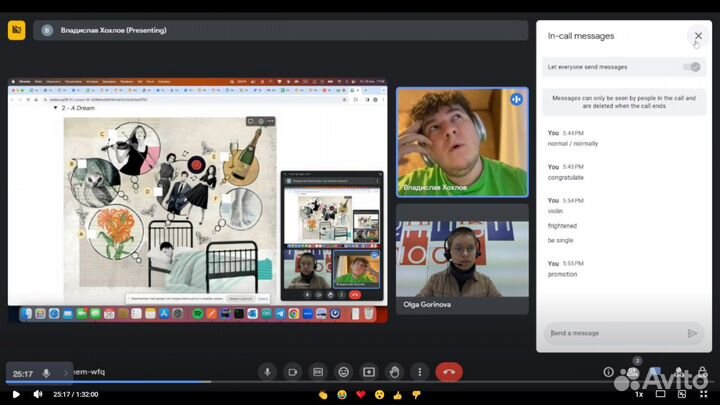Open meeting details info icon

[x=608, y=372]
